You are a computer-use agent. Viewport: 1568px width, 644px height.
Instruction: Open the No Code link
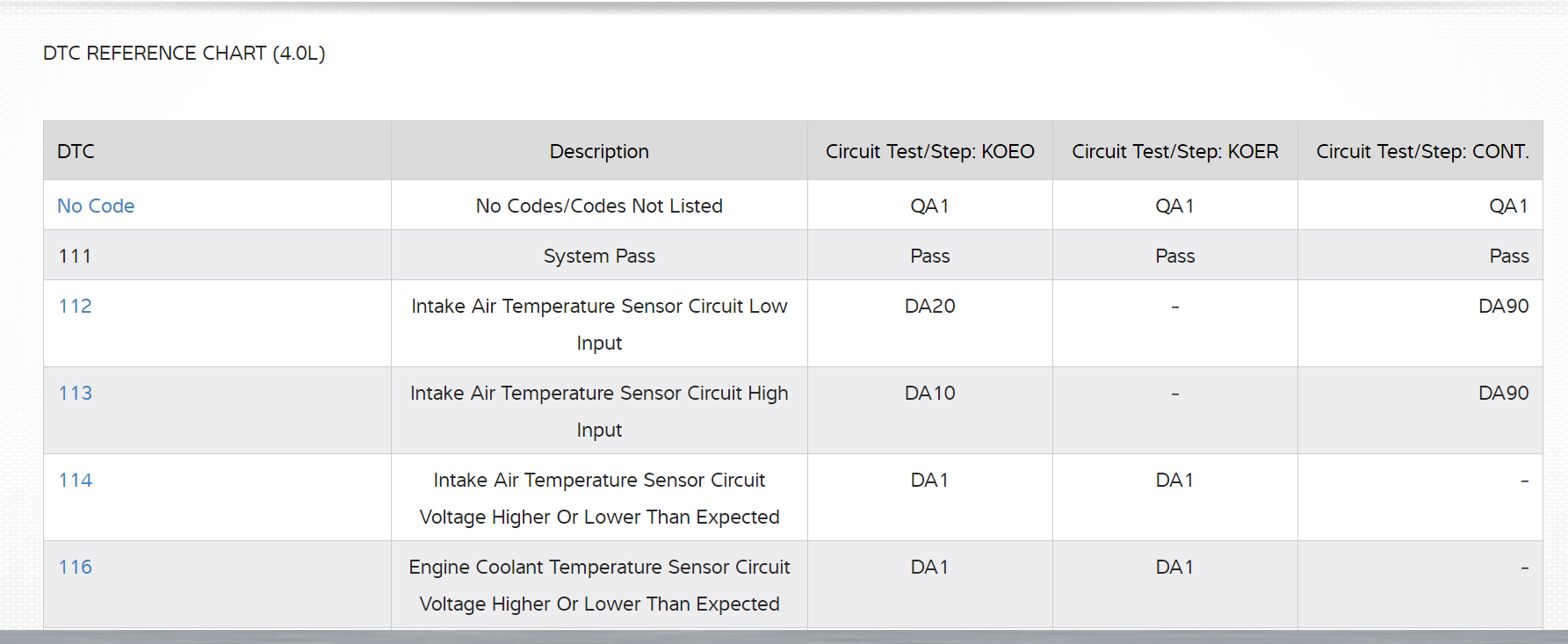coord(96,206)
